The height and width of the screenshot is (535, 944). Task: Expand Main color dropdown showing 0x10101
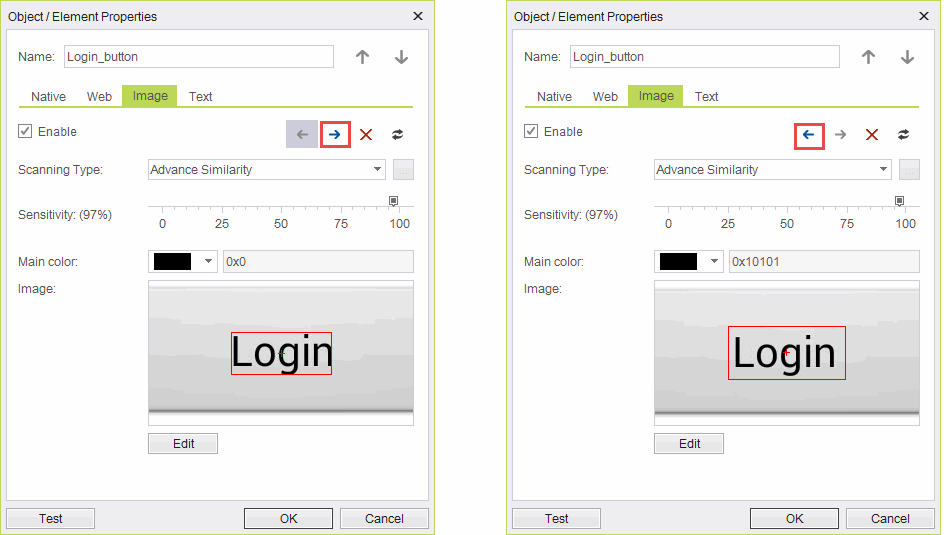coord(714,261)
